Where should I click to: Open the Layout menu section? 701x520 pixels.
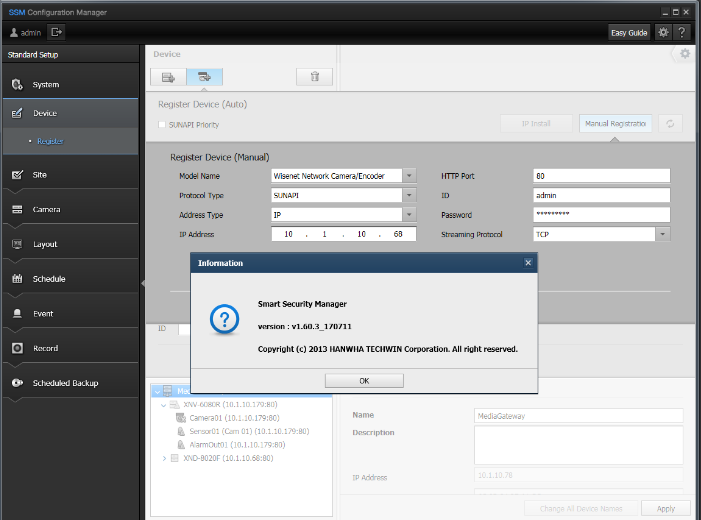tap(71, 244)
